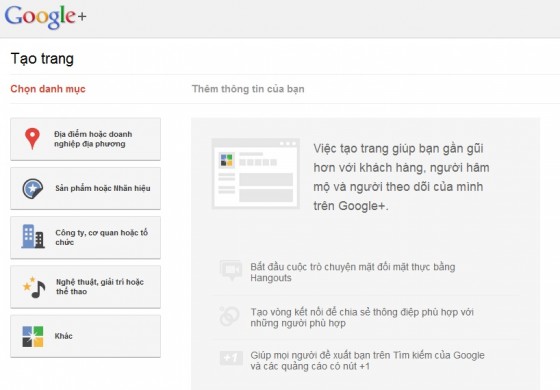Viewport: 560px width, 390px height.
Task: Click the blue star sticker icon
Action: coord(32,189)
